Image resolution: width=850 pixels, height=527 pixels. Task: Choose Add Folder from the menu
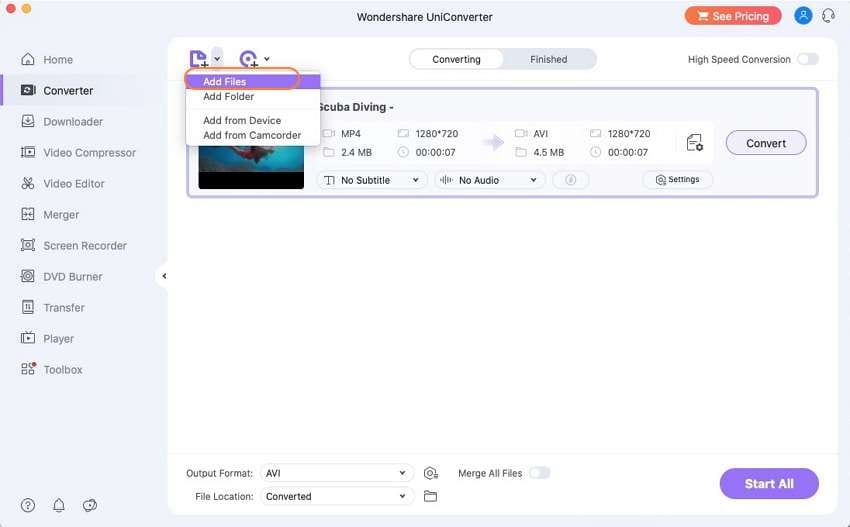click(x=253, y=97)
